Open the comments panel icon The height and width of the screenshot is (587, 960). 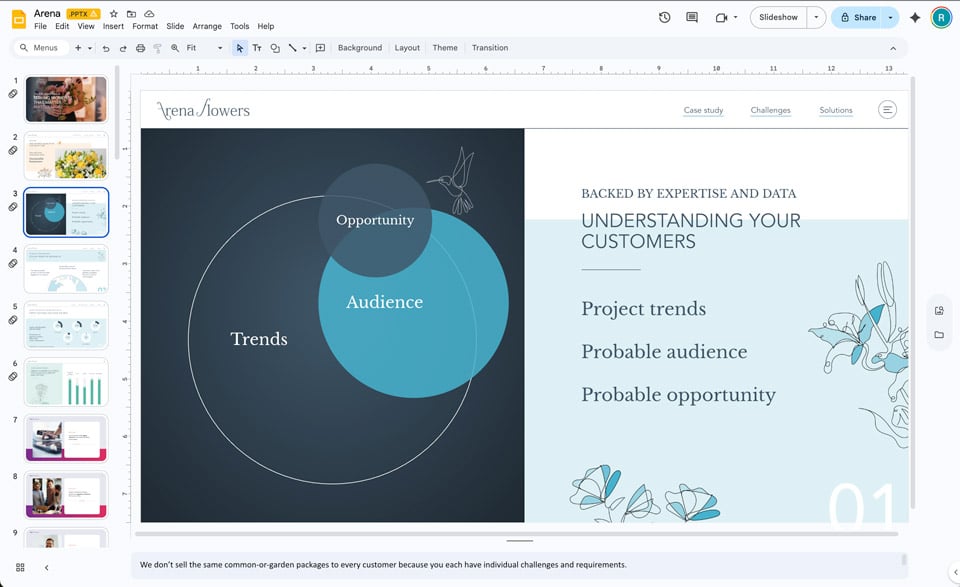click(692, 17)
